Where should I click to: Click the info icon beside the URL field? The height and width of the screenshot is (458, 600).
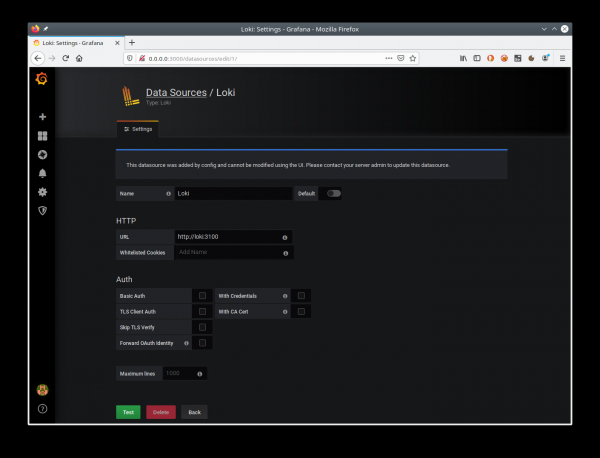[x=285, y=237]
